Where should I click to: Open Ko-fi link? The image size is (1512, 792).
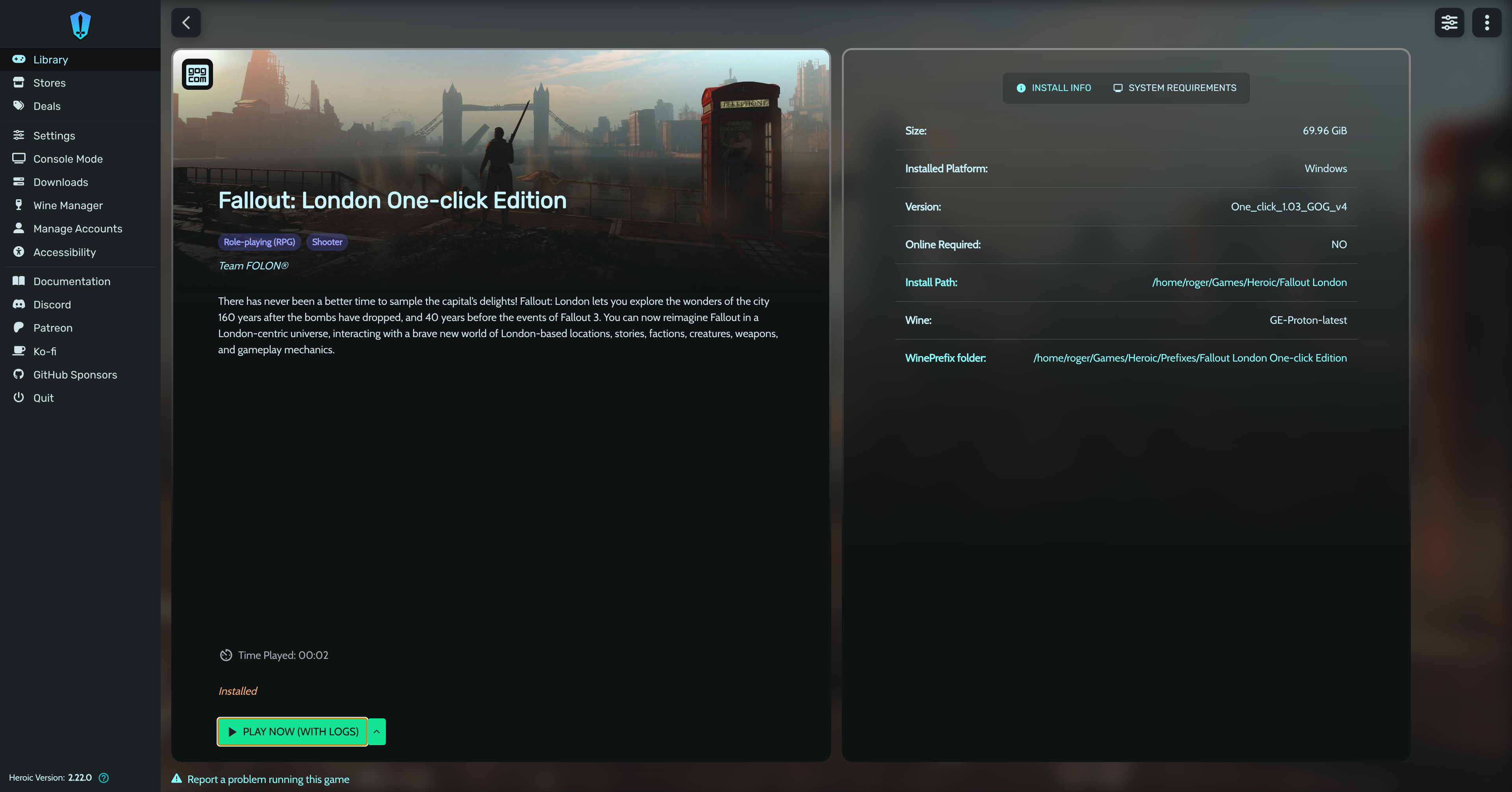(x=80, y=351)
